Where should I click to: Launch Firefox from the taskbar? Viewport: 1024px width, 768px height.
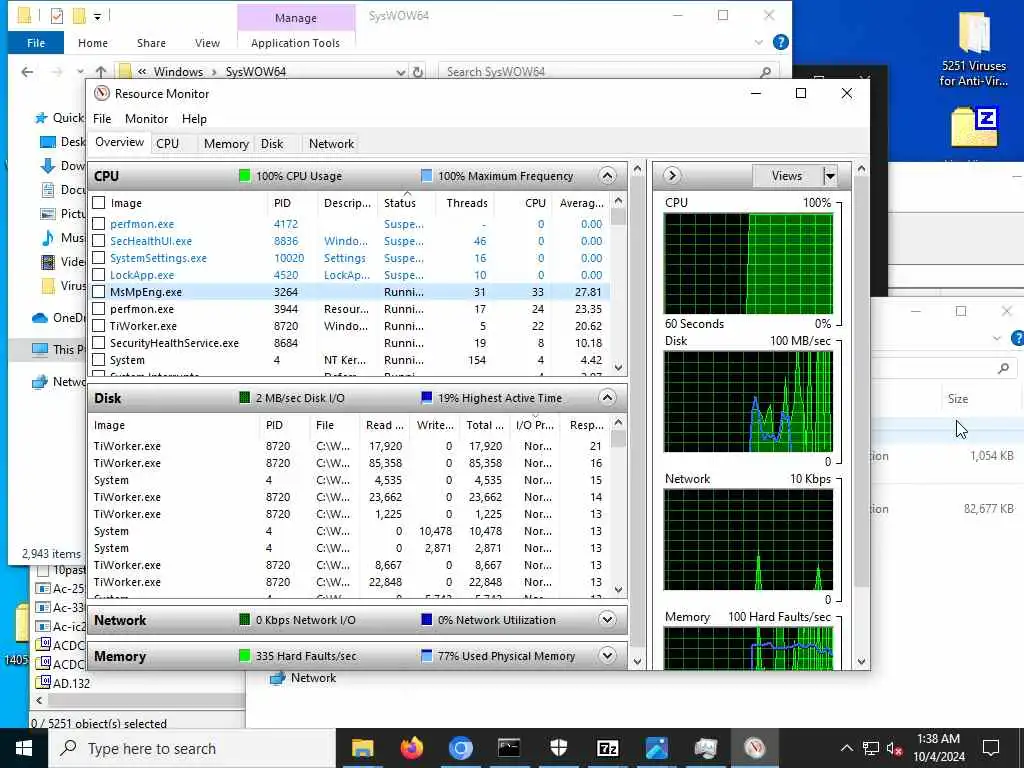[411, 748]
